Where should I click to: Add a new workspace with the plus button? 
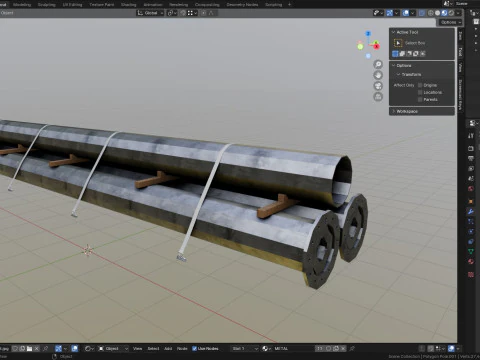289,5
